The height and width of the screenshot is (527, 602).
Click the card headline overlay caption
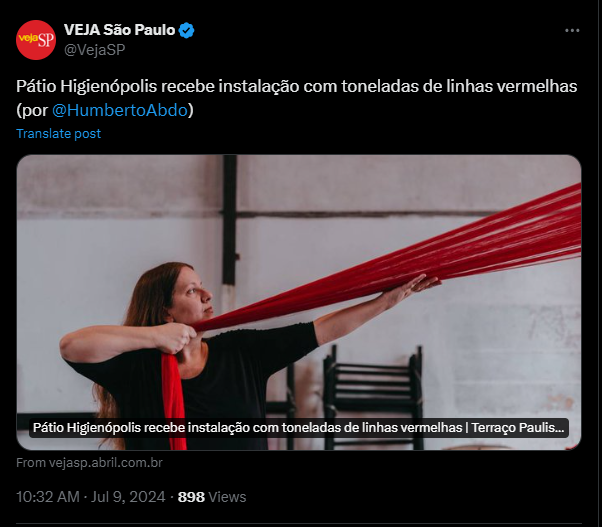point(299,428)
